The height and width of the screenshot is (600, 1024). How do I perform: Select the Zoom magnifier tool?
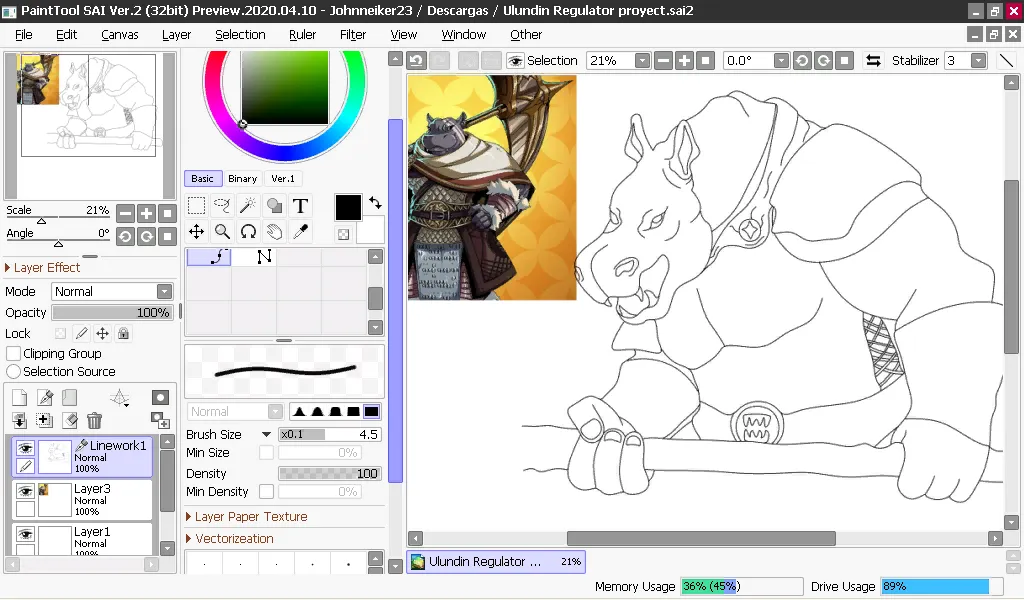[x=222, y=231]
